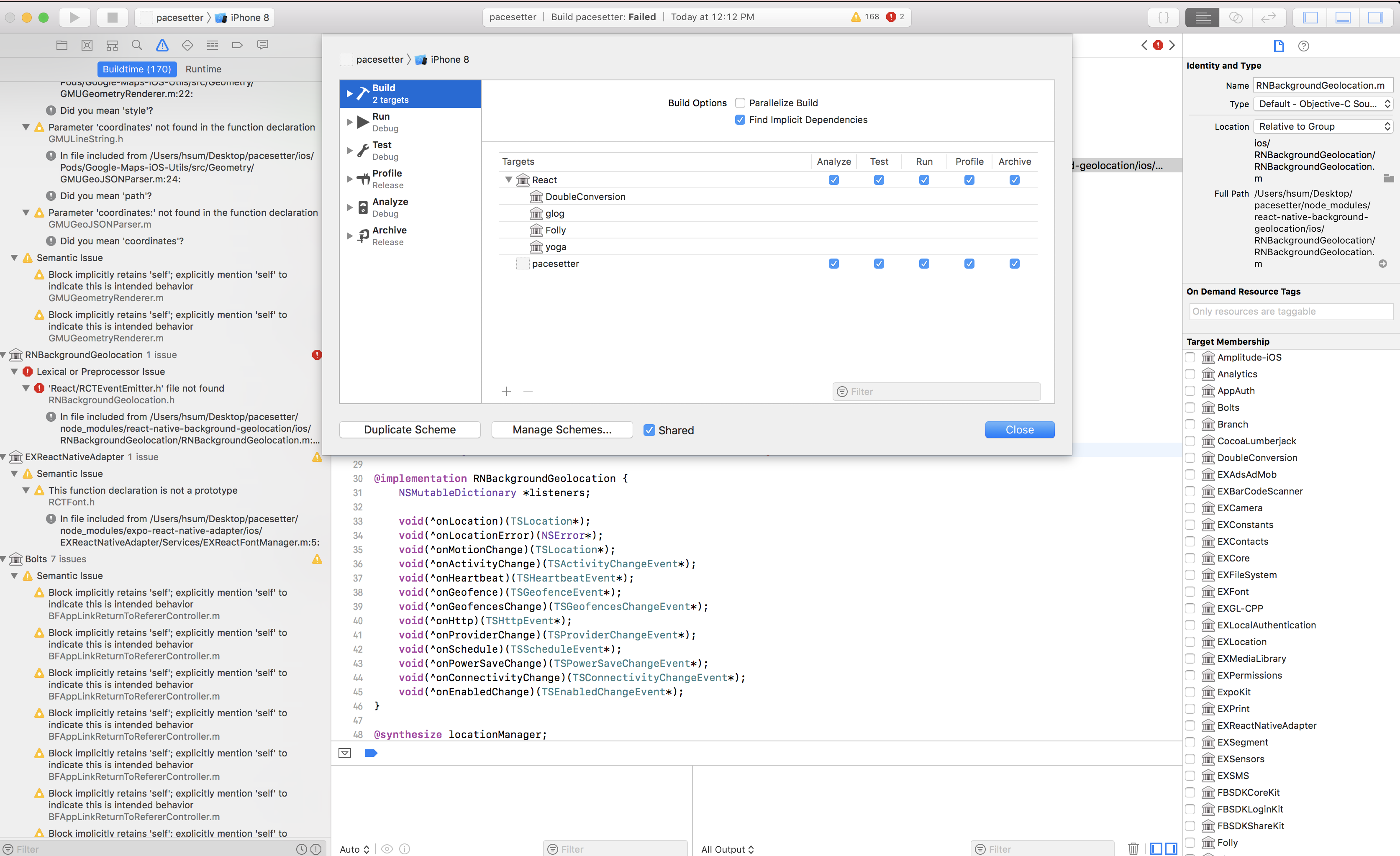The height and width of the screenshot is (856, 1400).
Task: Open the Breakpoint navigator icon
Action: 238,45
